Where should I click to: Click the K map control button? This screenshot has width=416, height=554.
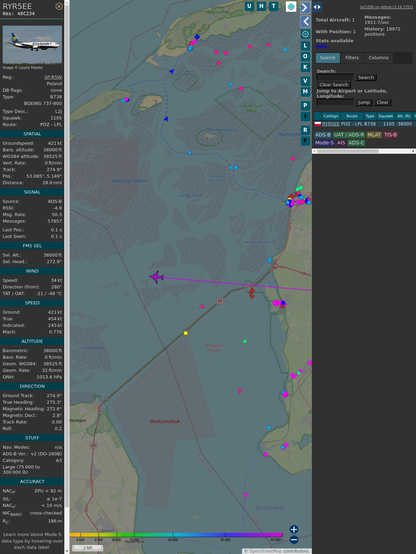[x=305, y=67]
